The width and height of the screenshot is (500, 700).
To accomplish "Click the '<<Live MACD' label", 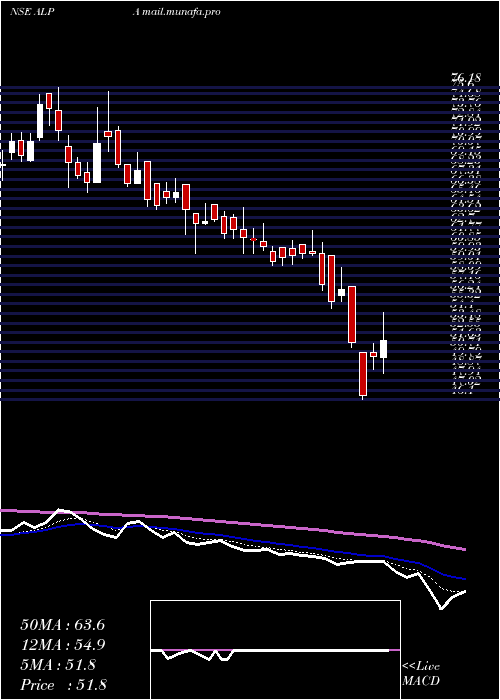I will point(421,674).
